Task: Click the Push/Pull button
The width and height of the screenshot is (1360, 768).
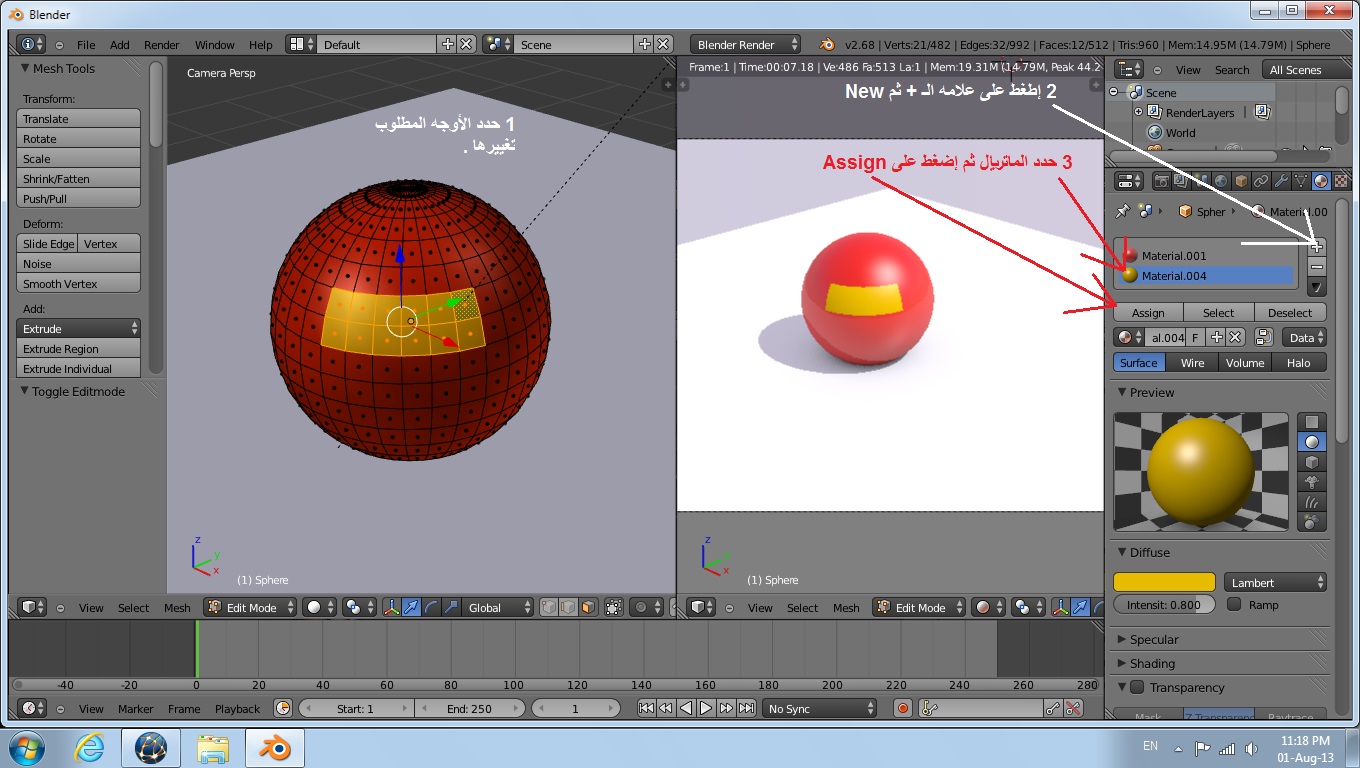Action: tap(79, 198)
